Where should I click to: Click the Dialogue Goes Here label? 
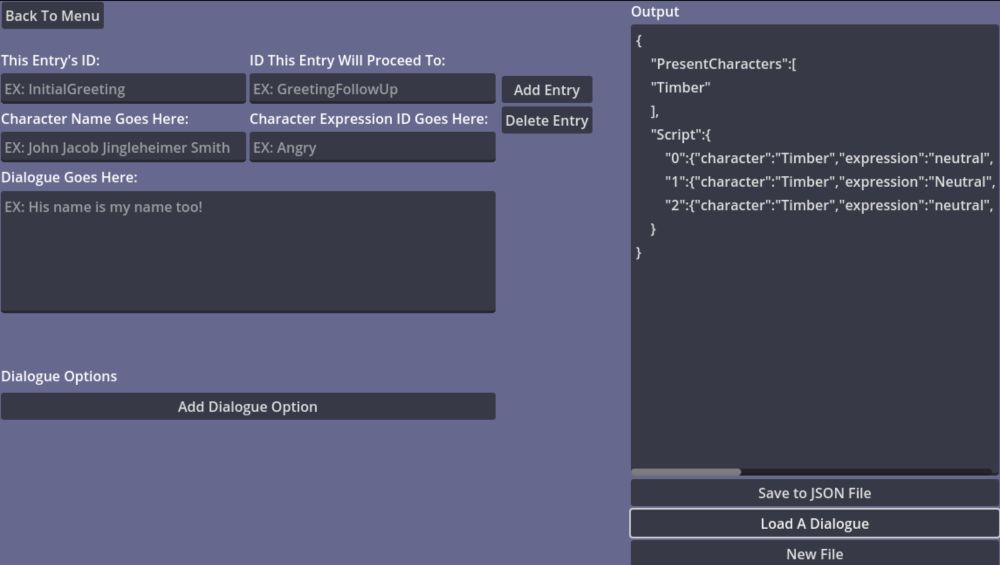[x=69, y=177]
